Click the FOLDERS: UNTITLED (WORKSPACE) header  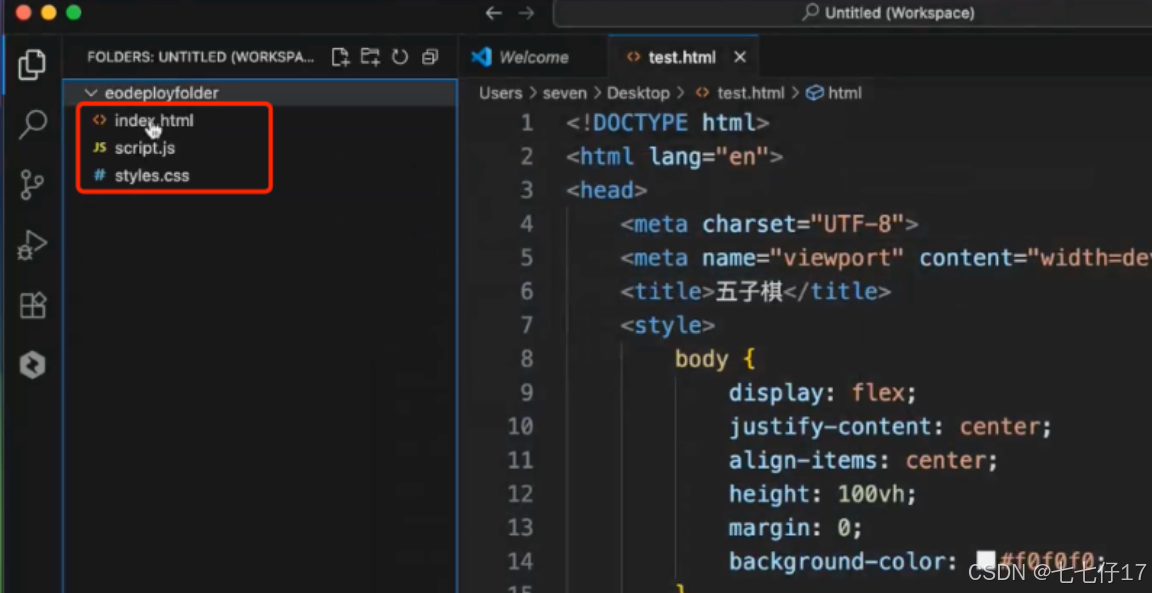(x=201, y=57)
